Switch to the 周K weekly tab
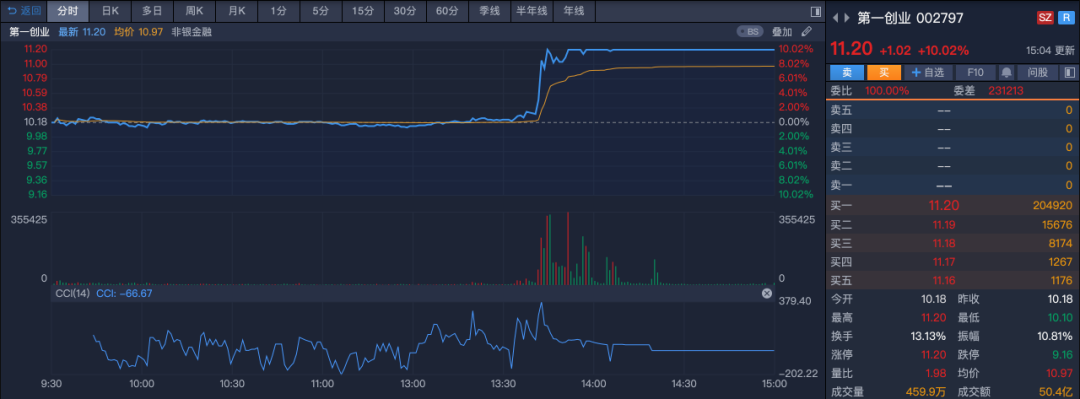The height and width of the screenshot is (399, 1080). [194, 11]
